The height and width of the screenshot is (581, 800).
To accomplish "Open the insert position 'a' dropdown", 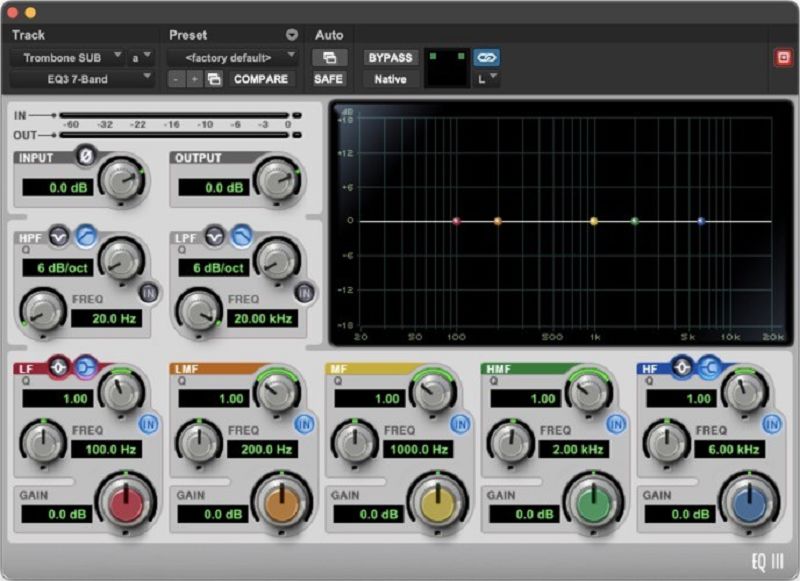I will (140, 58).
